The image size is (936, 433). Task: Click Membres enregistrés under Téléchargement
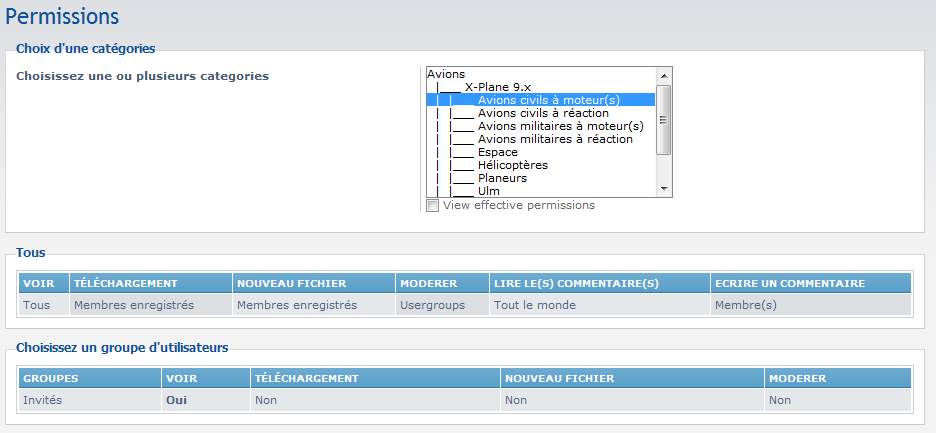[134, 305]
